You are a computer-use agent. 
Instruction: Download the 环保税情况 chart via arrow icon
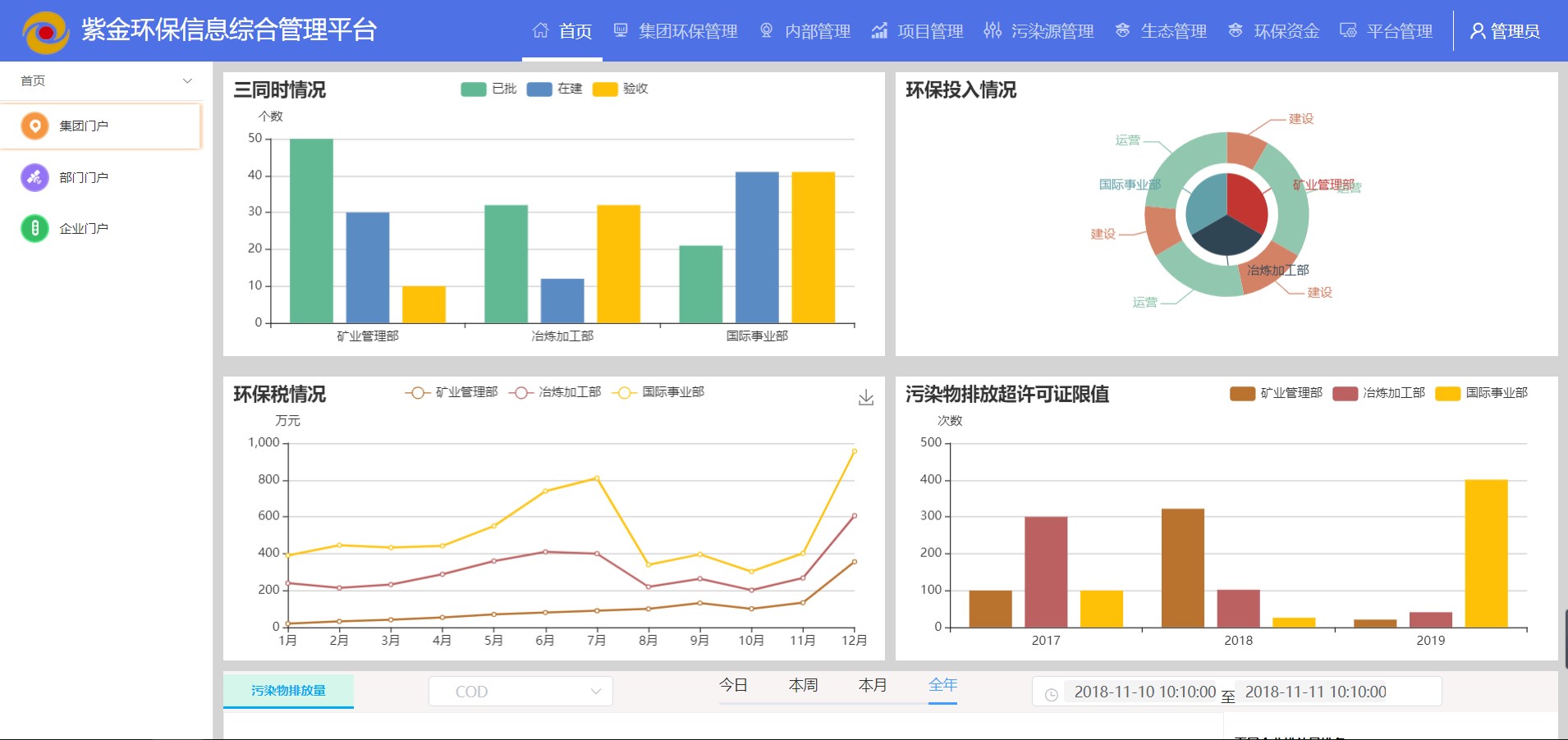click(x=866, y=398)
